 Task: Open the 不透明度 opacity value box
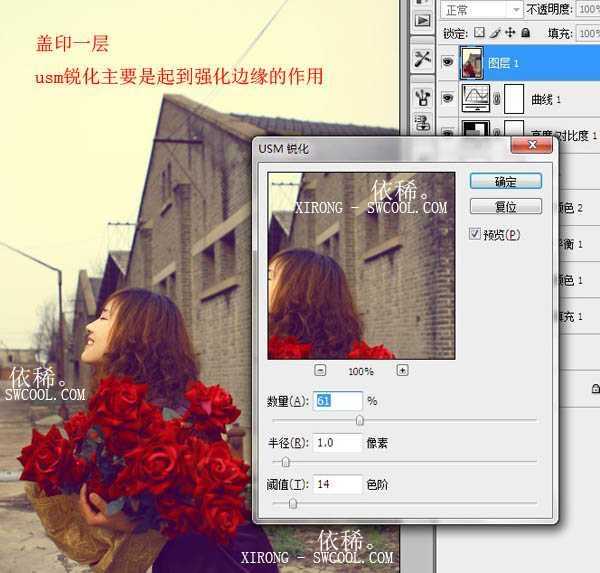589,9
